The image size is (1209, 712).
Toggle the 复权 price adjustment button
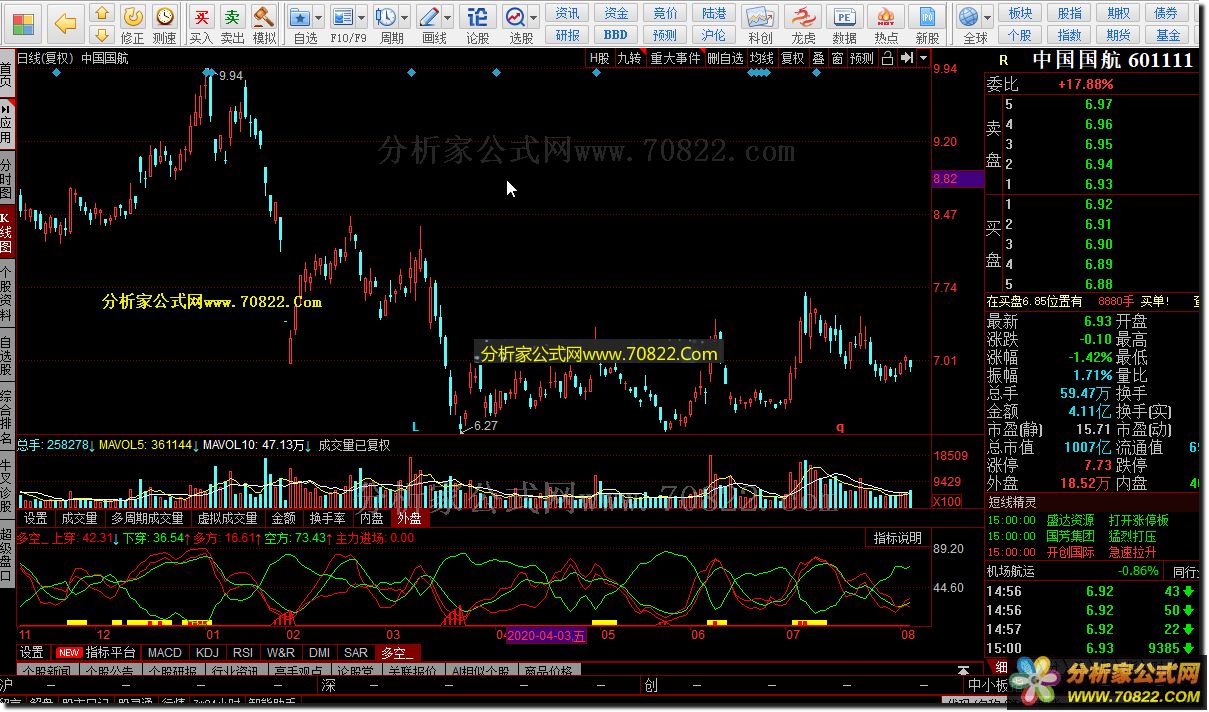click(792, 58)
